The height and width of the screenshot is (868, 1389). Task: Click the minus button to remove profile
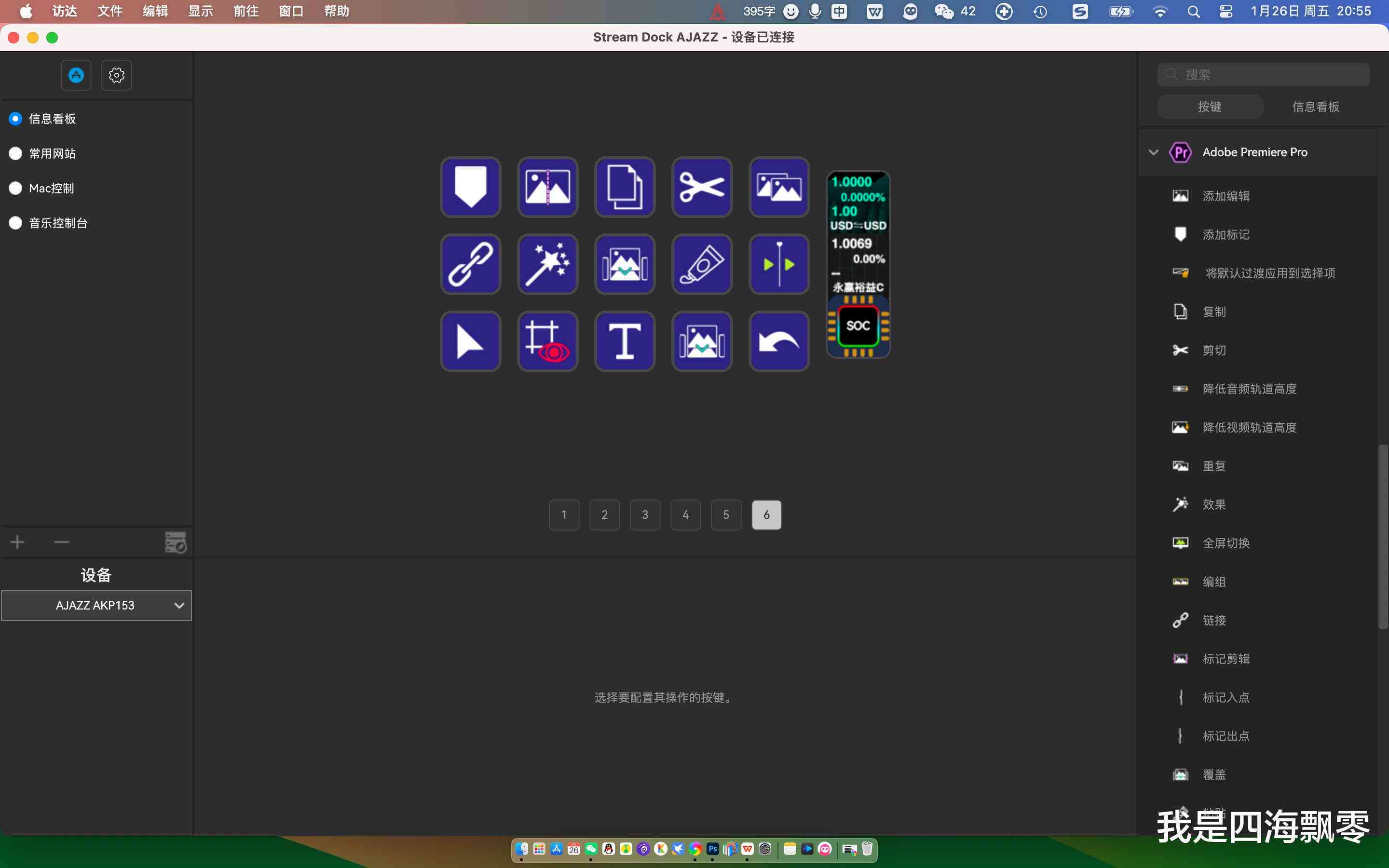click(x=61, y=542)
